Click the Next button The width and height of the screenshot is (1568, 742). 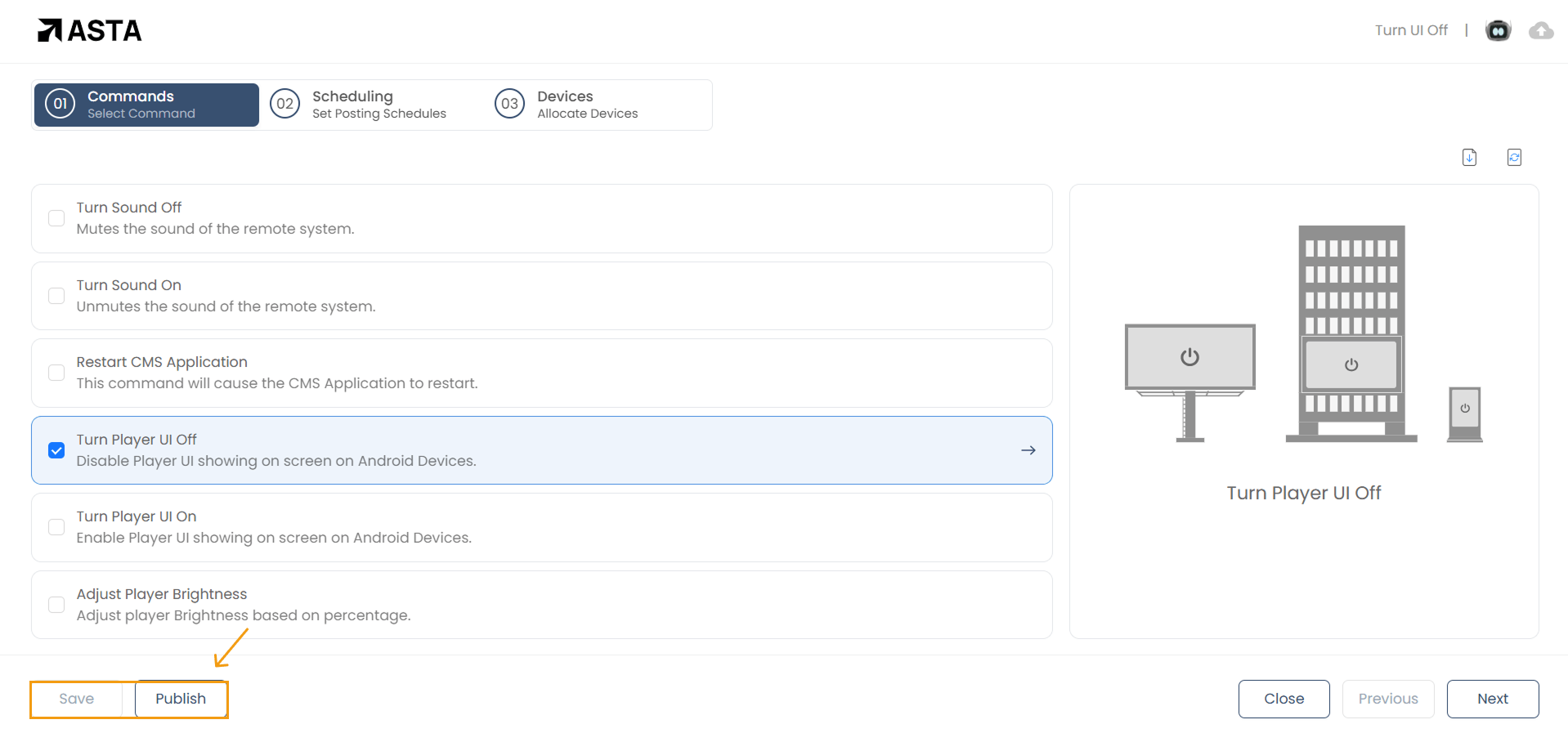tap(1492, 699)
